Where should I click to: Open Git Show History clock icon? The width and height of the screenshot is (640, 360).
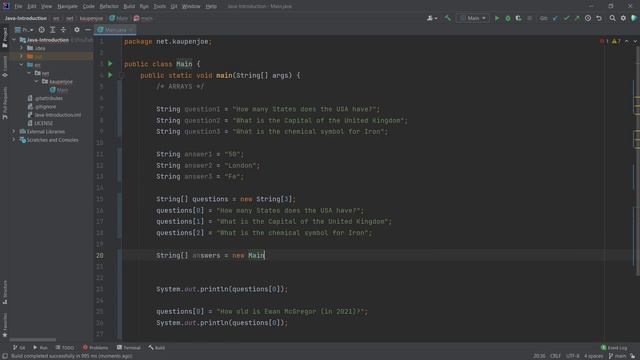coord(588,18)
